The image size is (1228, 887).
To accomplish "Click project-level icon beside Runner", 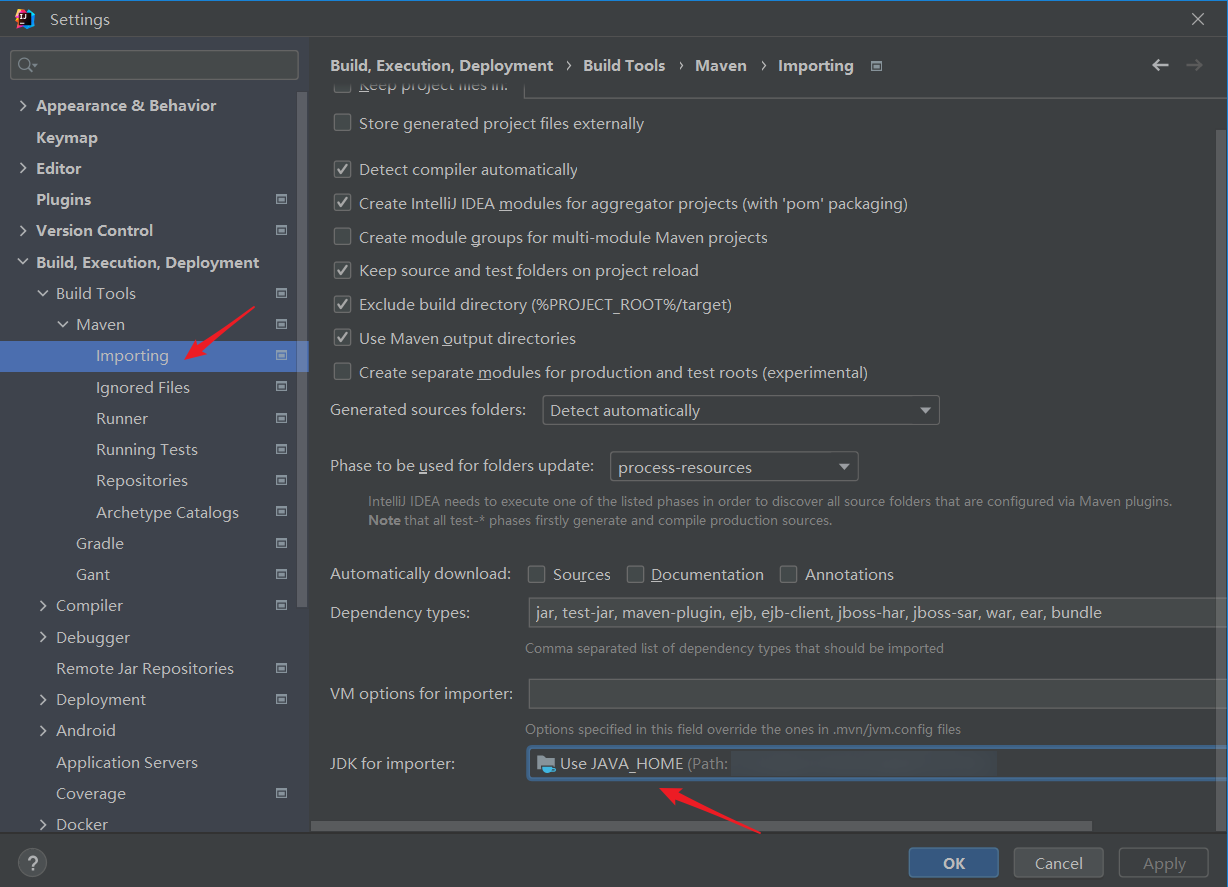I will click(x=281, y=418).
